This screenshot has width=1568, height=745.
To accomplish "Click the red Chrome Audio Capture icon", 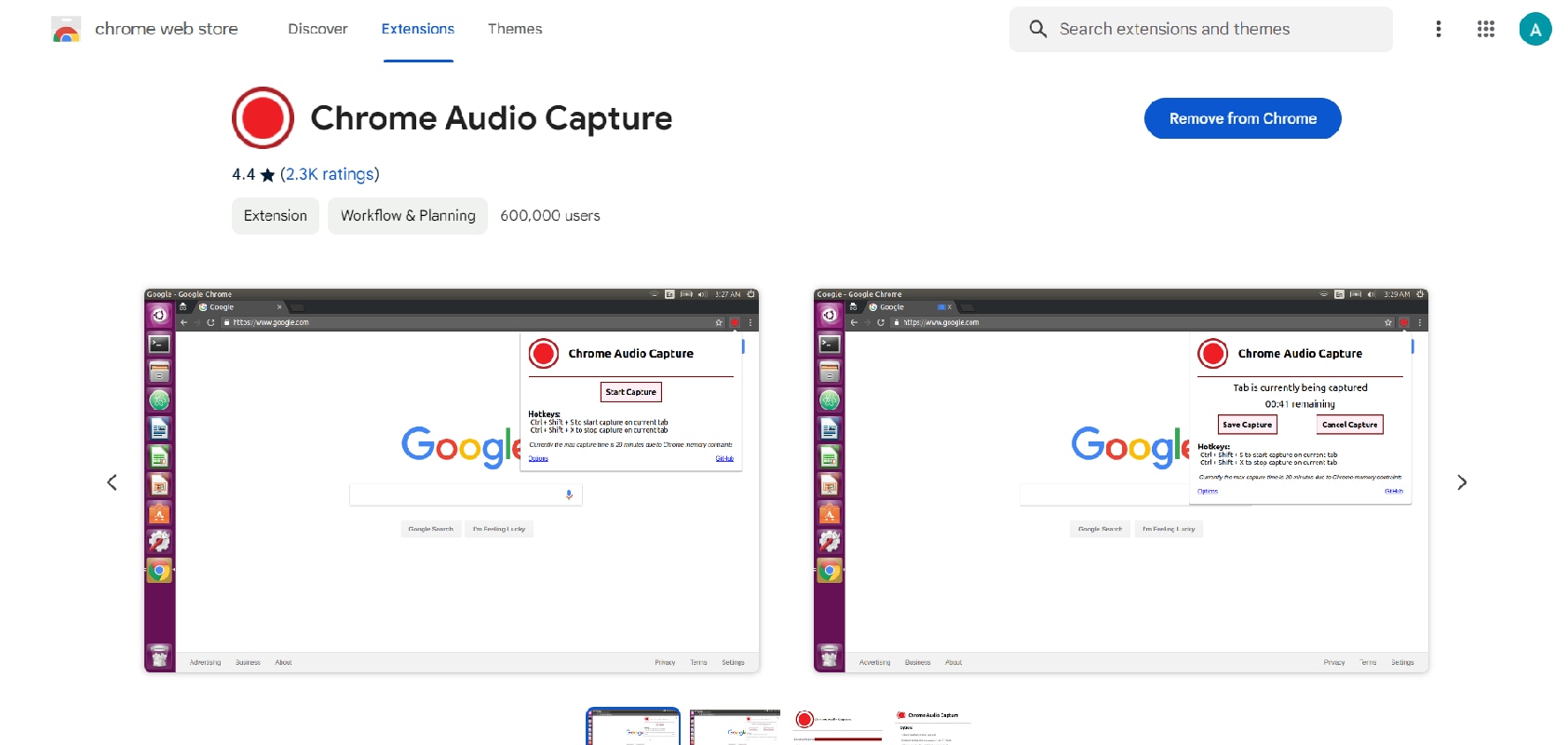I will point(263,118).
